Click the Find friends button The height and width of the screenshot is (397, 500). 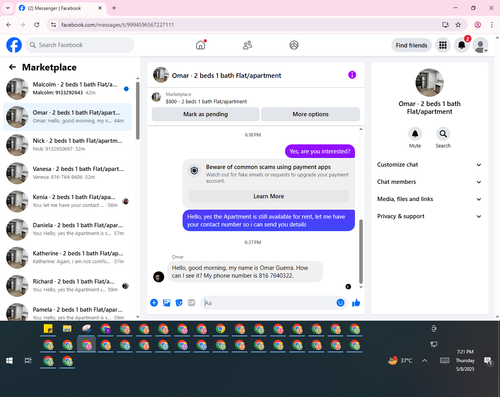click(411, 45)
